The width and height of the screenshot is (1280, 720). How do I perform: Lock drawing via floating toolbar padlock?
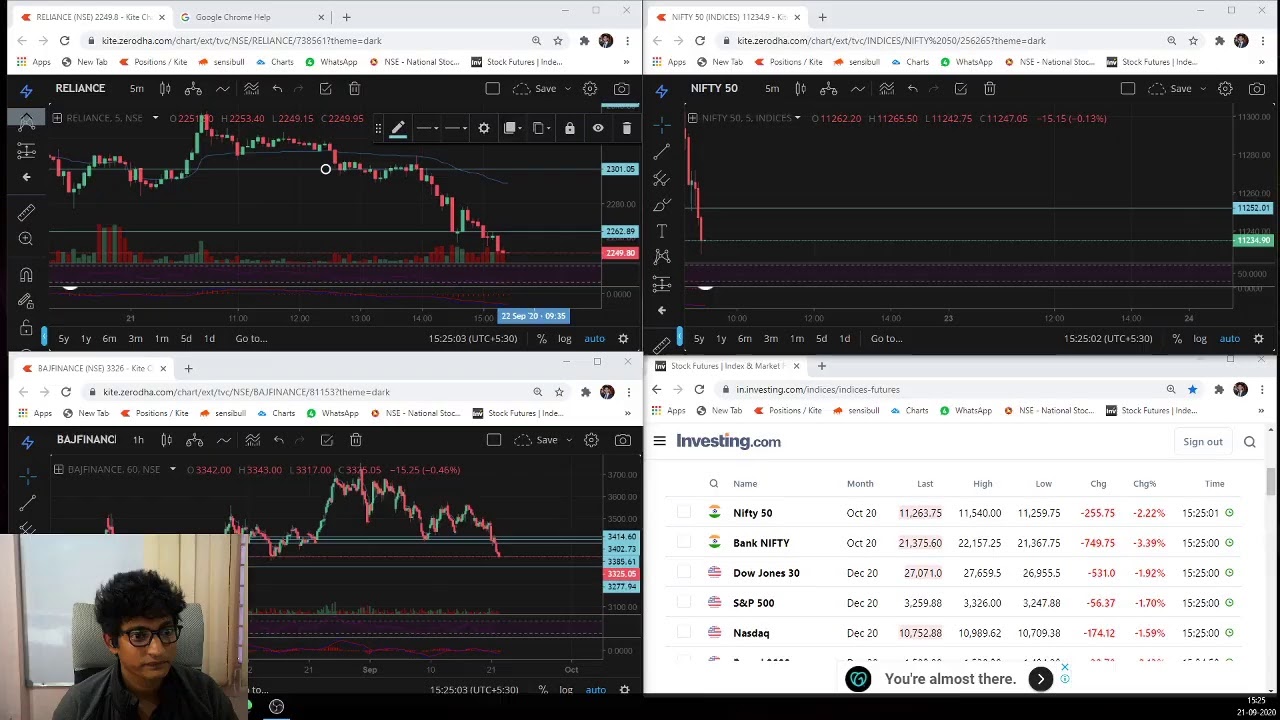pos(570,128)
